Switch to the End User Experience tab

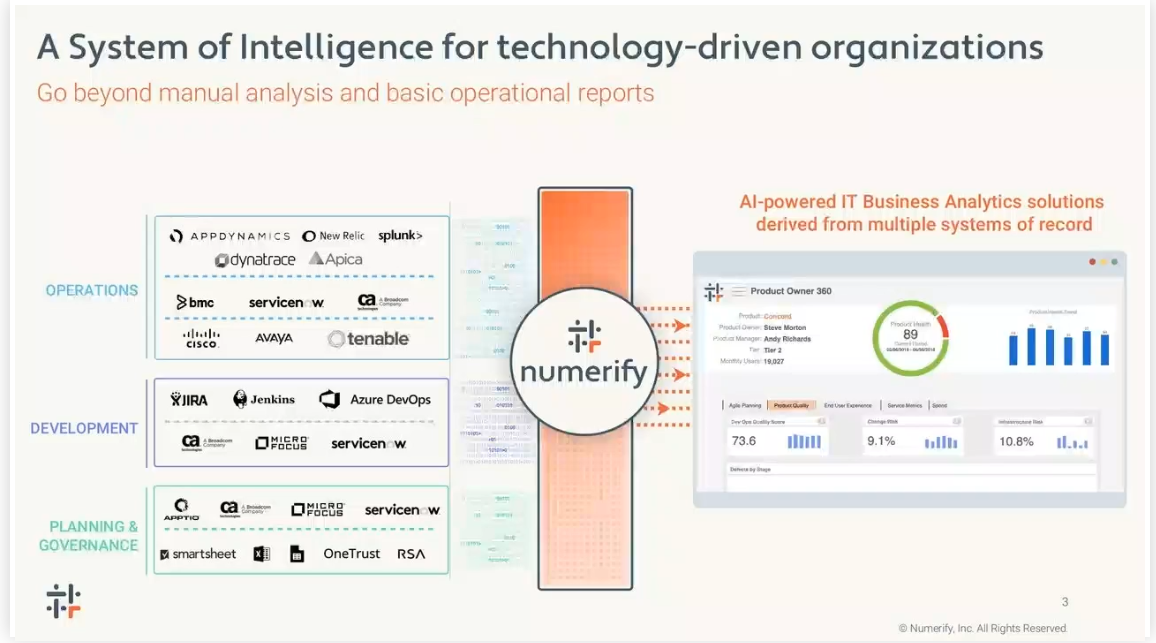[x=848, y=406]
